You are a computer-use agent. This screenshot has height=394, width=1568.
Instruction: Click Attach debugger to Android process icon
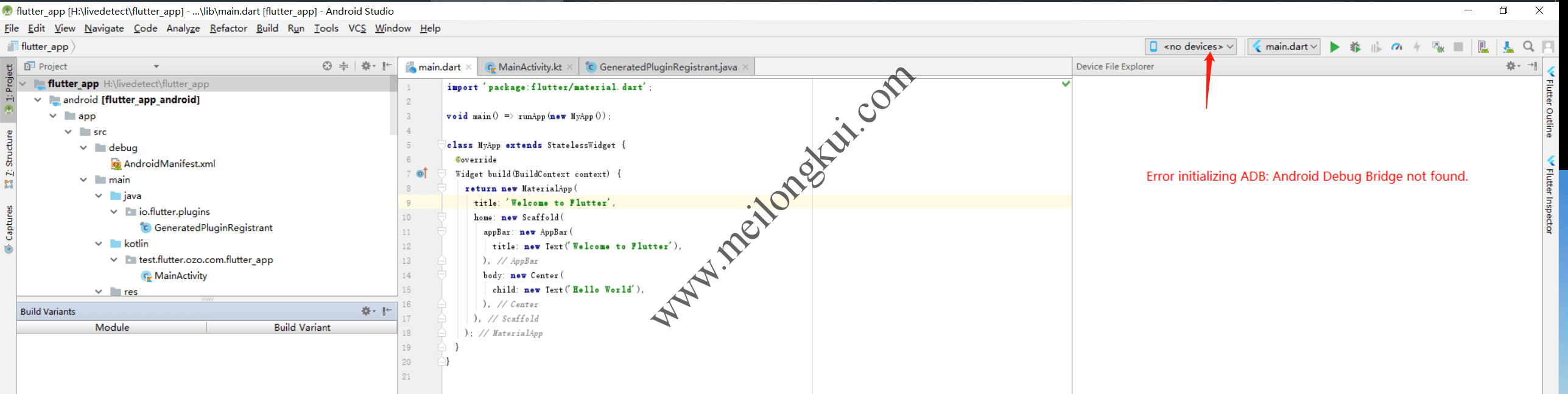point(1438,47)
